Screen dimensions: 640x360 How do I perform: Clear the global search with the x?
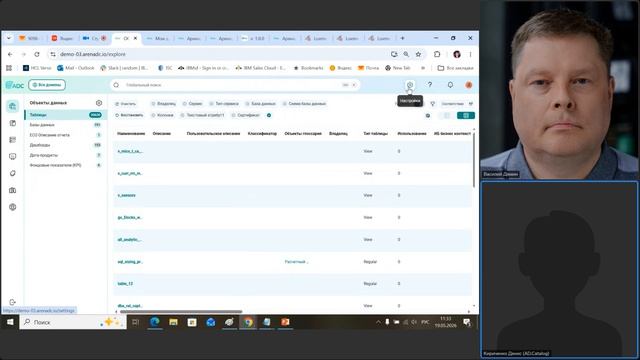coord(354,85)
